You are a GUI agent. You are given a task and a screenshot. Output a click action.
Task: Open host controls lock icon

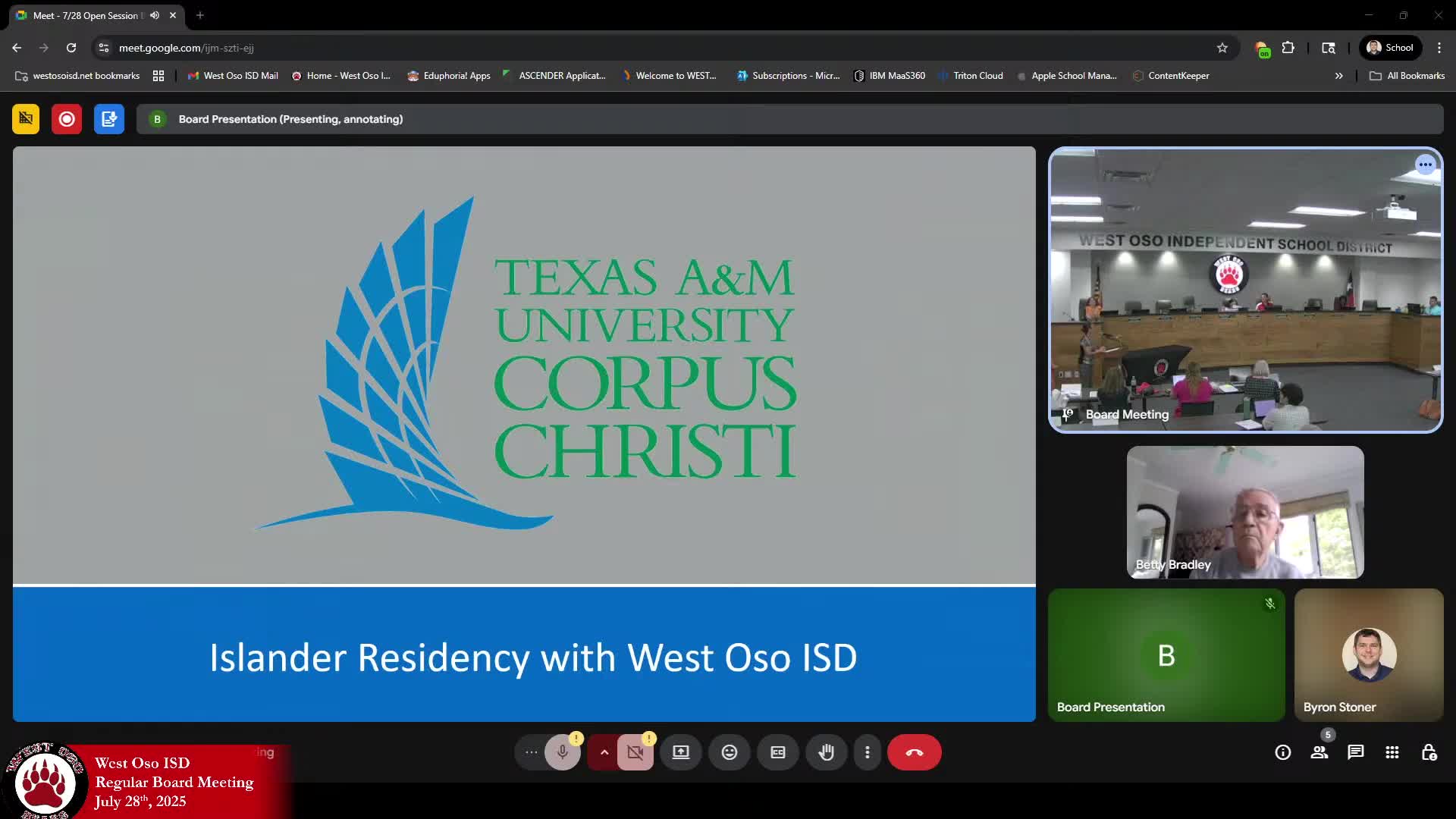click(x=1429, y=752)
